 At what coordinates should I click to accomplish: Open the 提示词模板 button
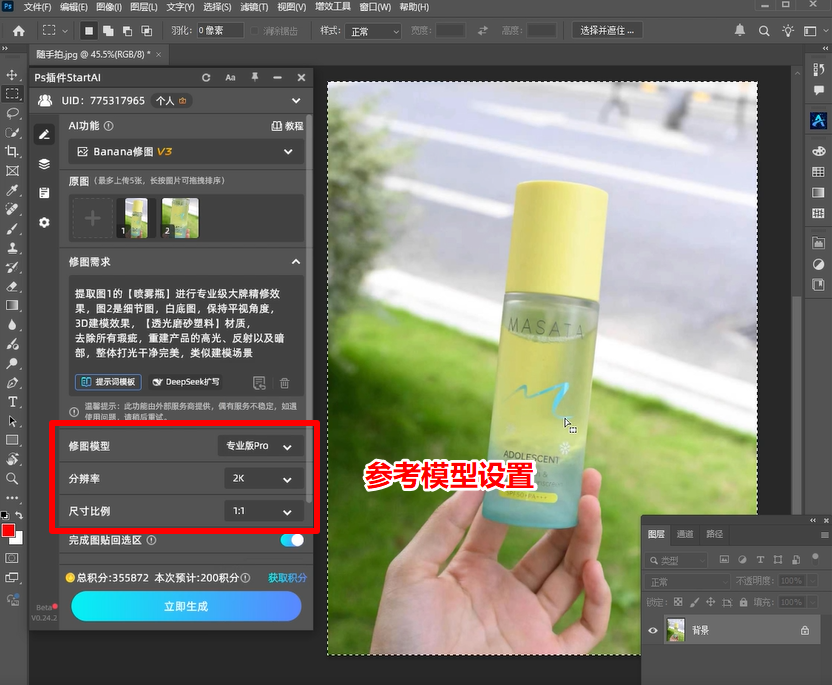tap(108, 382)
